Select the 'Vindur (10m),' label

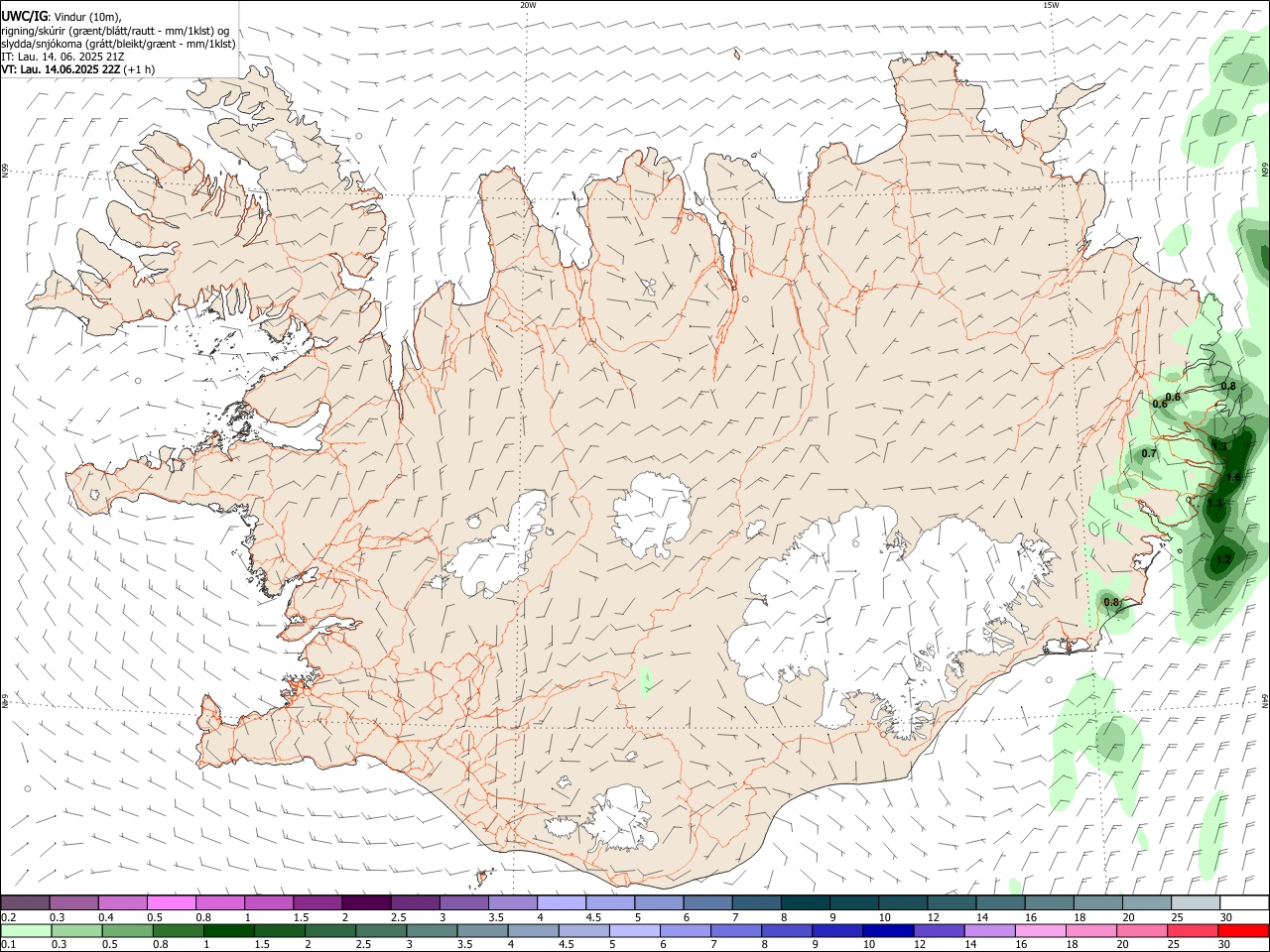pyautogui.click(x=86, y=17)
